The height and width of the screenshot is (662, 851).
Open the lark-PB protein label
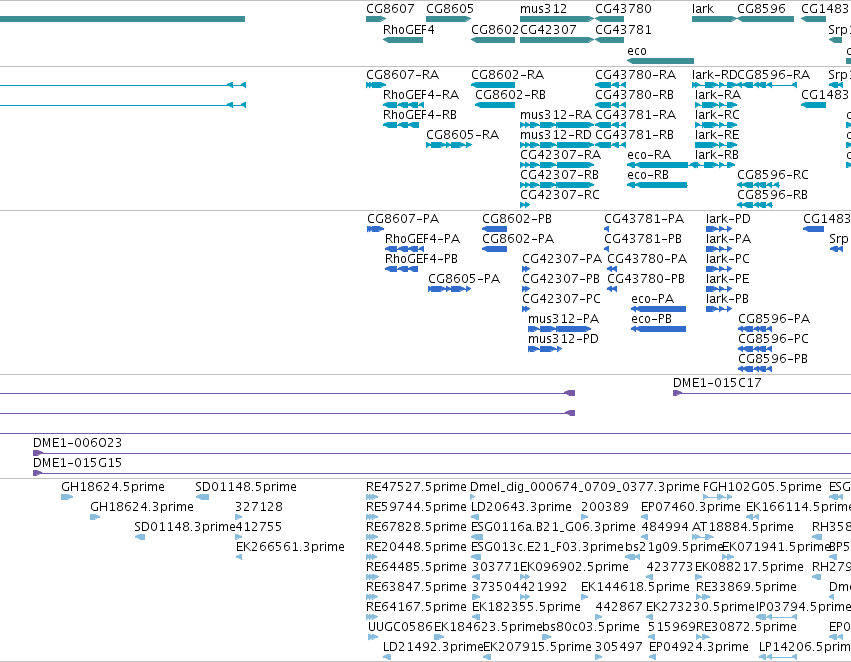[x=727, y=300]
